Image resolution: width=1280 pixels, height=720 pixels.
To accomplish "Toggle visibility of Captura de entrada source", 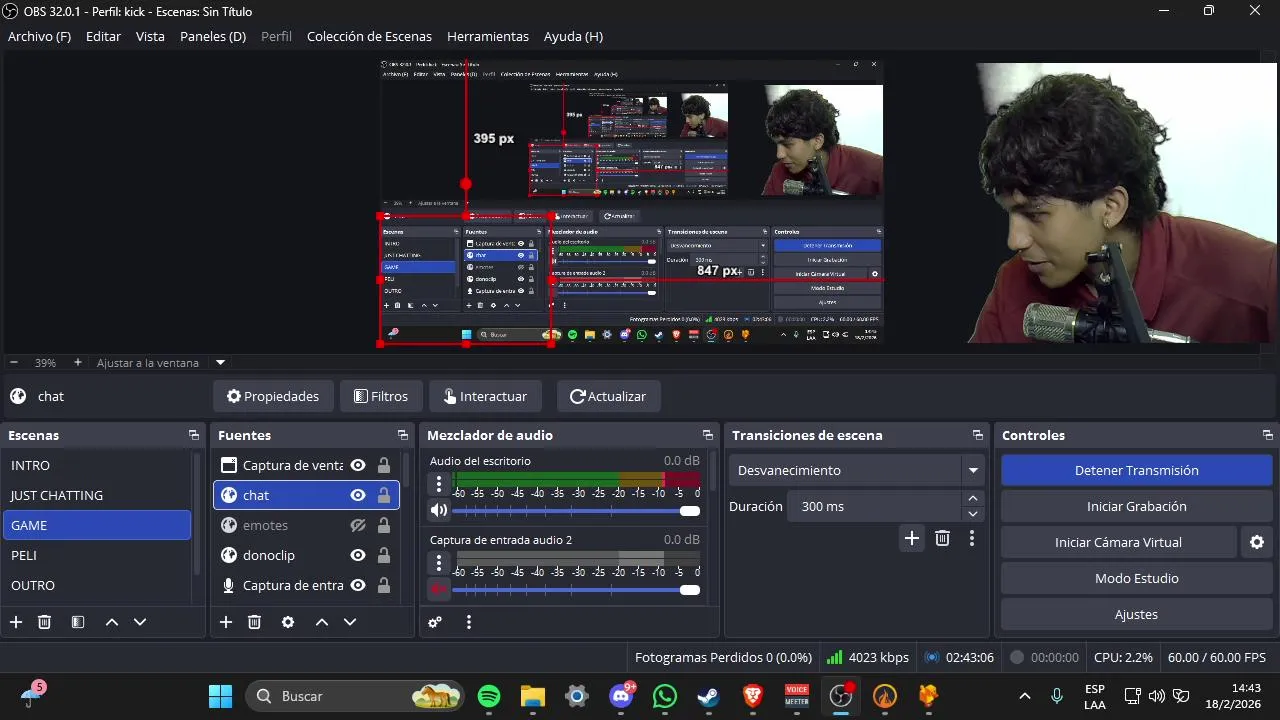I will 358,585.
